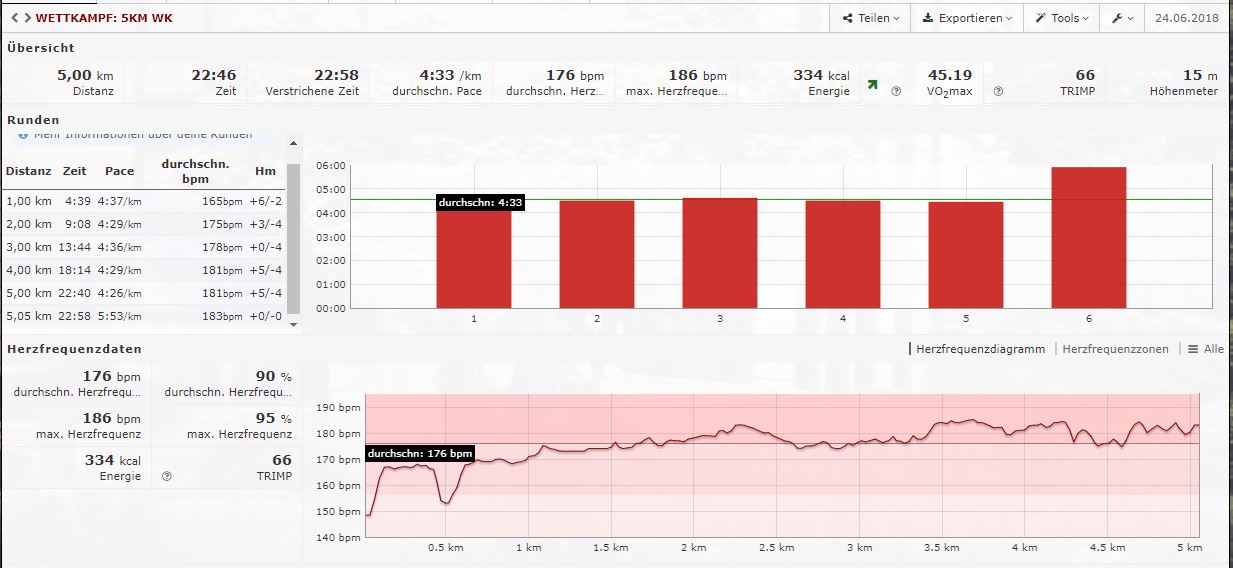Click help icon in Herzfrequenzdaten Energie row
Image resolution: width=1233 pixels, height=568 pixels.
point(167,477)
